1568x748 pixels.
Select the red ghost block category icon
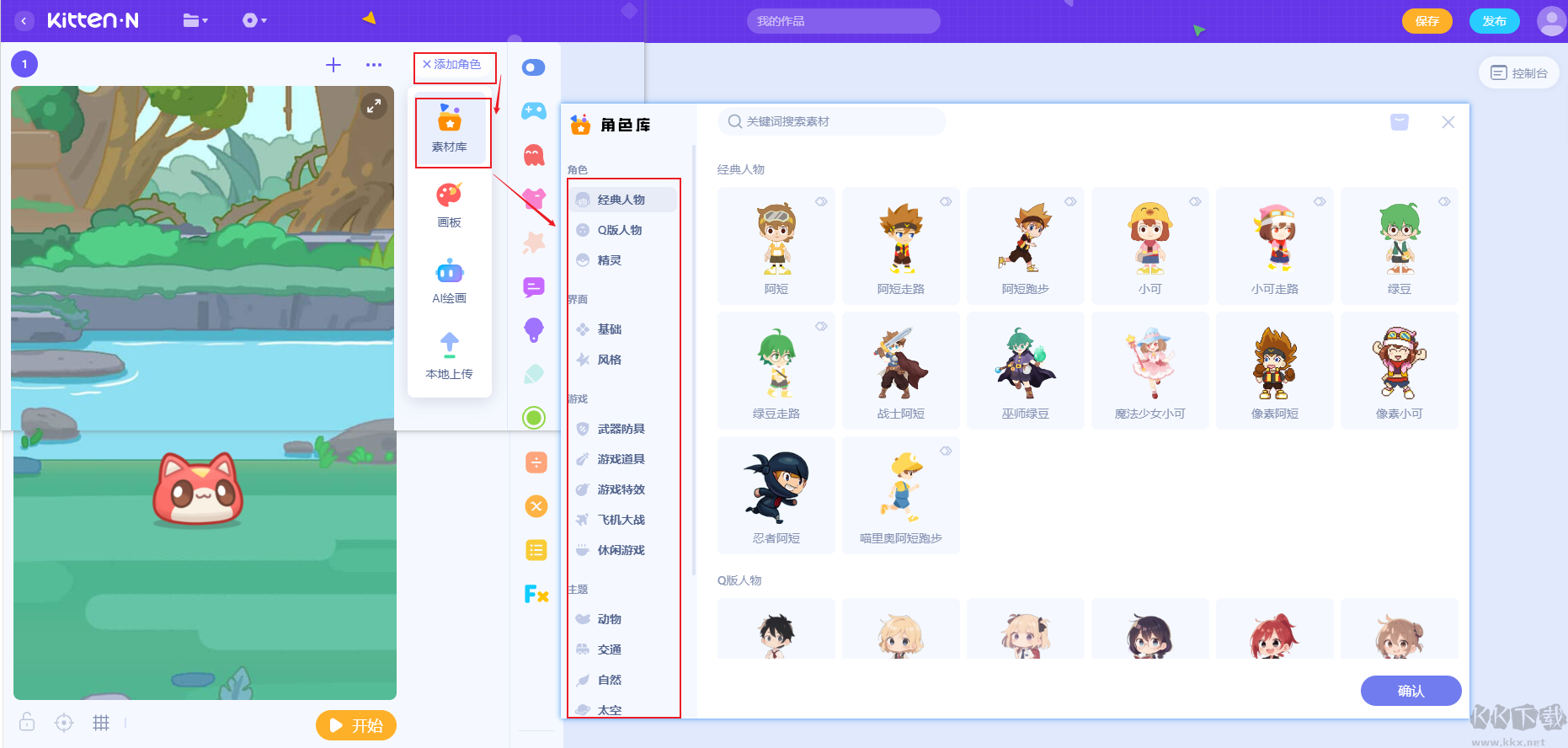coord(534,155)
